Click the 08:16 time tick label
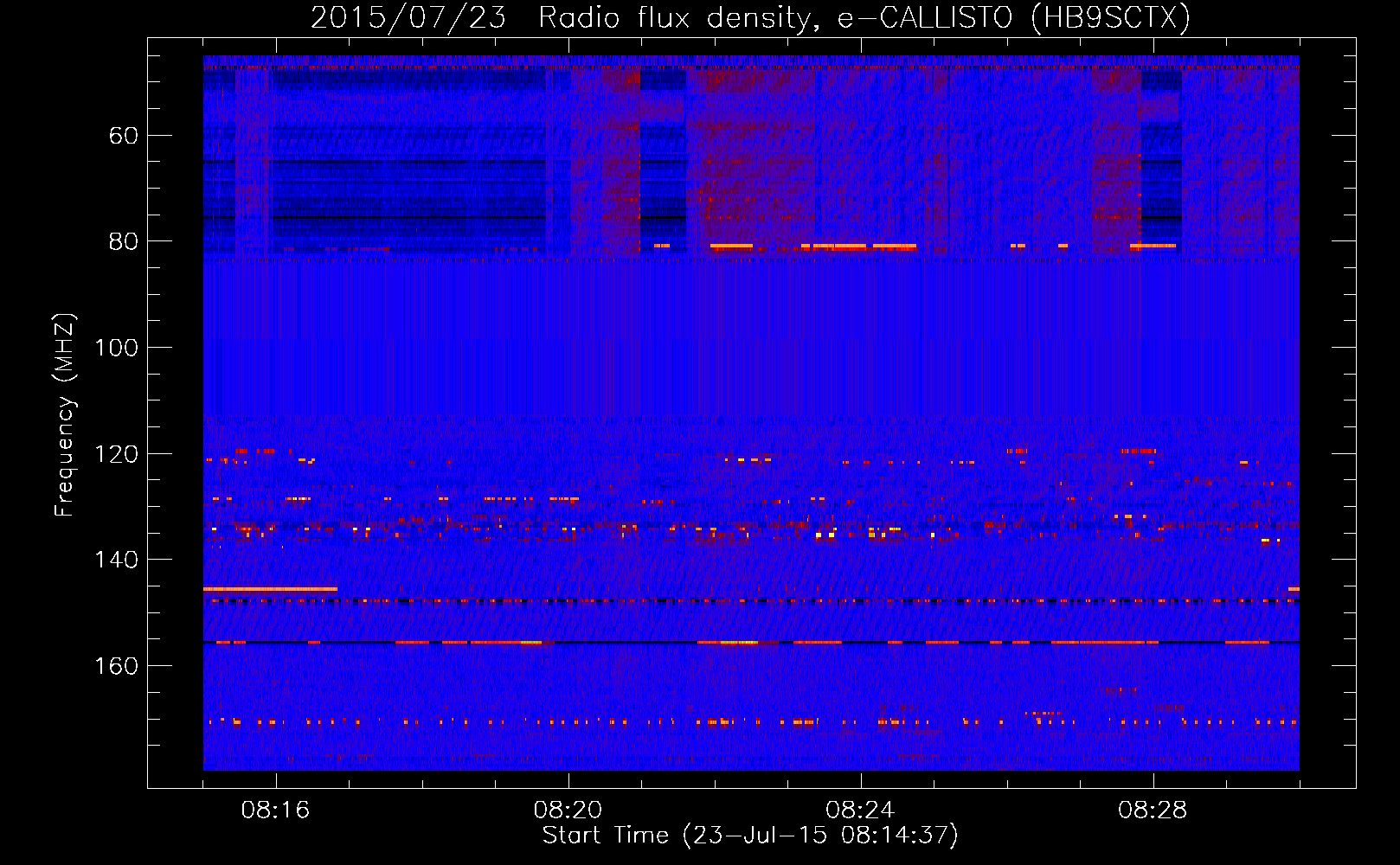 [275, 811]
